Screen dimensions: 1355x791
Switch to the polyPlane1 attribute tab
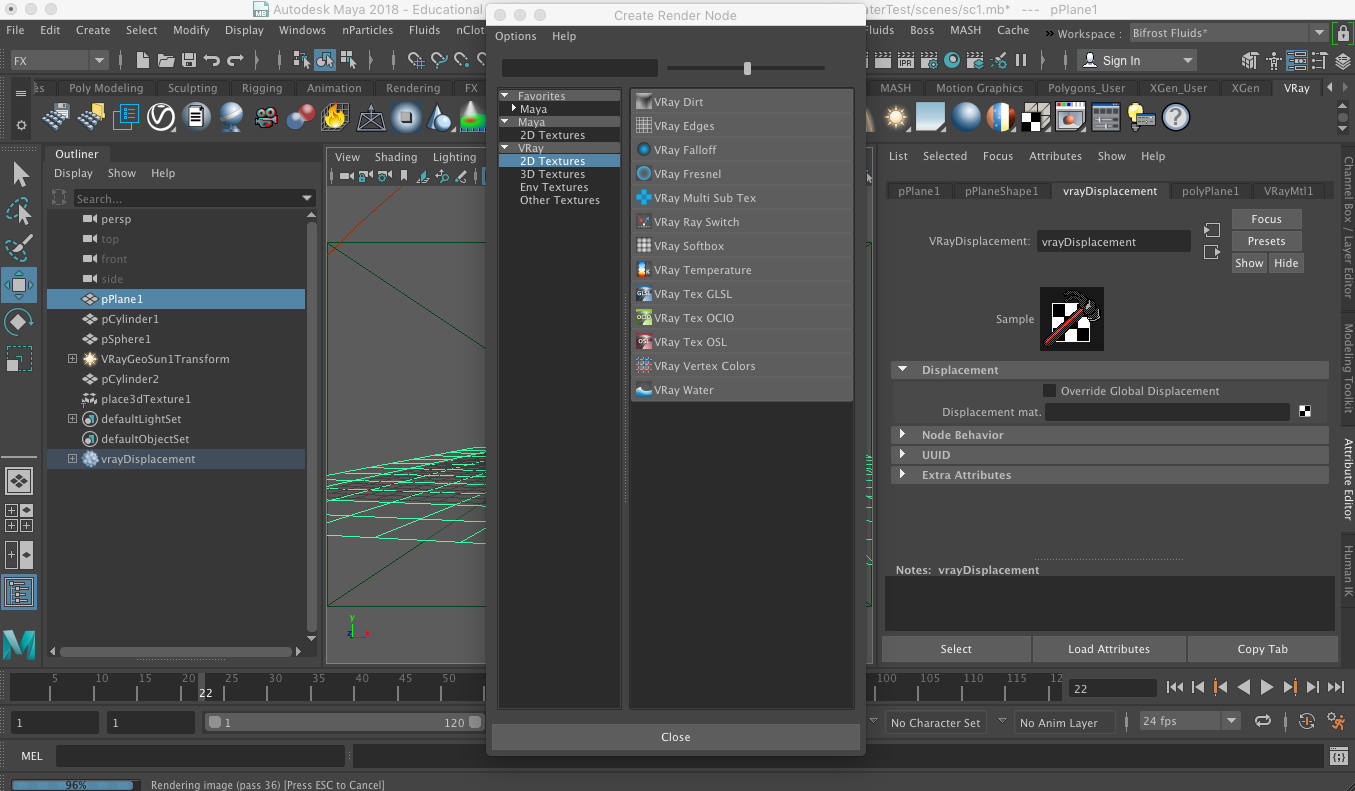(1210, 191)
